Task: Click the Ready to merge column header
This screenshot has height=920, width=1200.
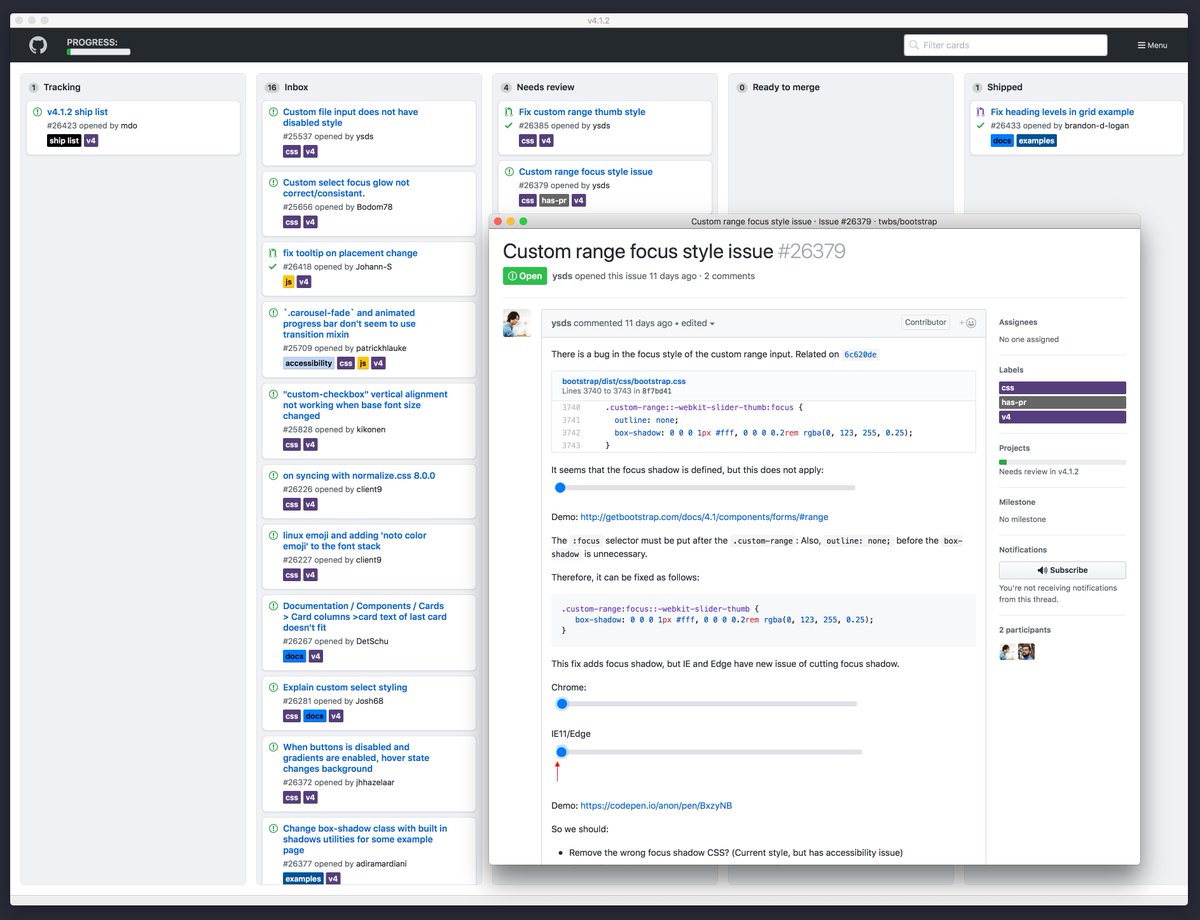Action: 786,87
